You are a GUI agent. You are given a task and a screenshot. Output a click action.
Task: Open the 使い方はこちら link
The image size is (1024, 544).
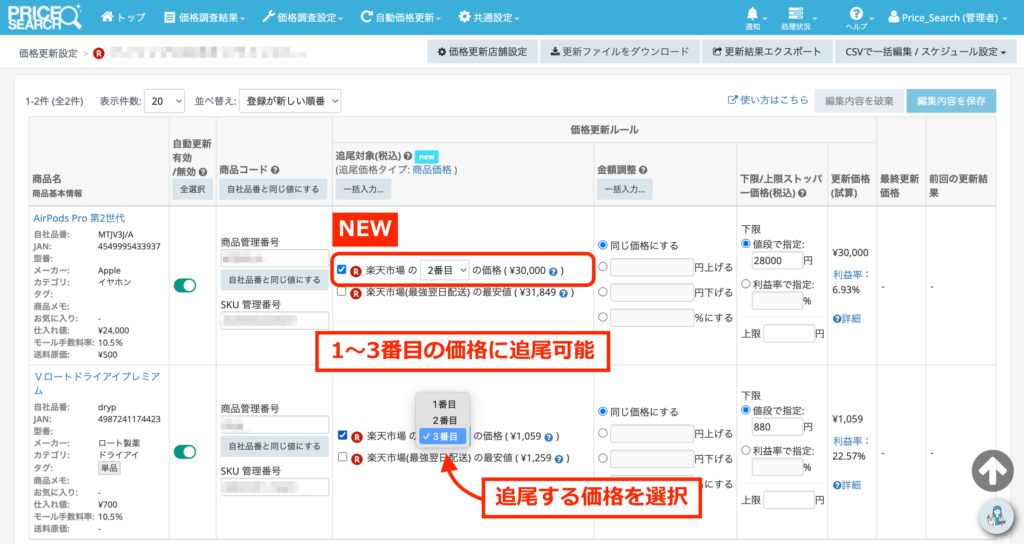point(768,100)
